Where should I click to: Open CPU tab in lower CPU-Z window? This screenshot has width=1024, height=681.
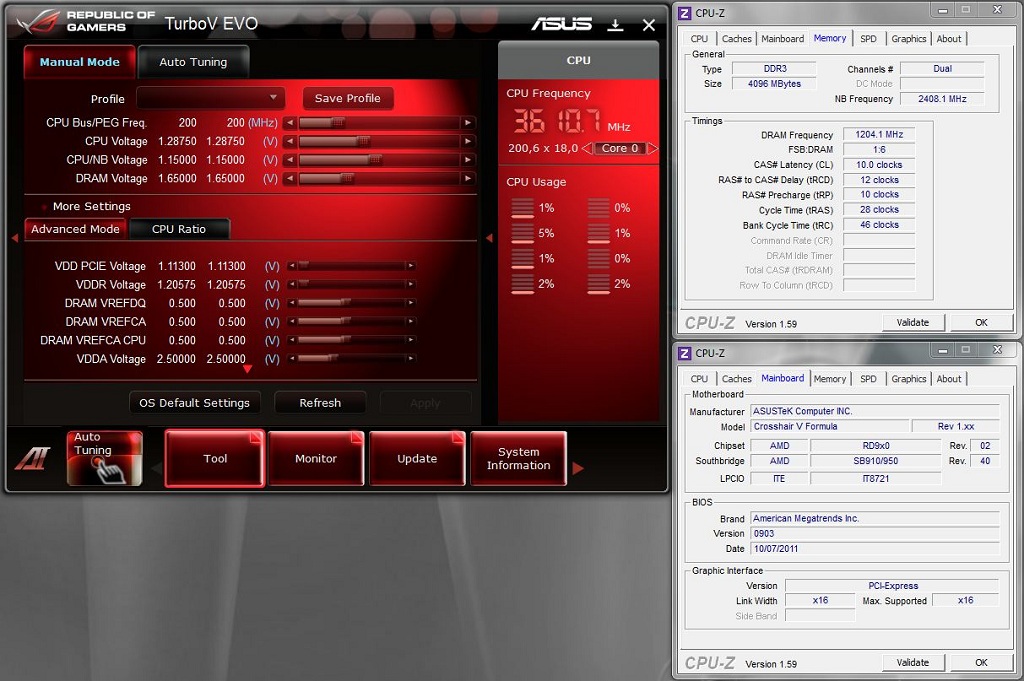pos(699,379)
